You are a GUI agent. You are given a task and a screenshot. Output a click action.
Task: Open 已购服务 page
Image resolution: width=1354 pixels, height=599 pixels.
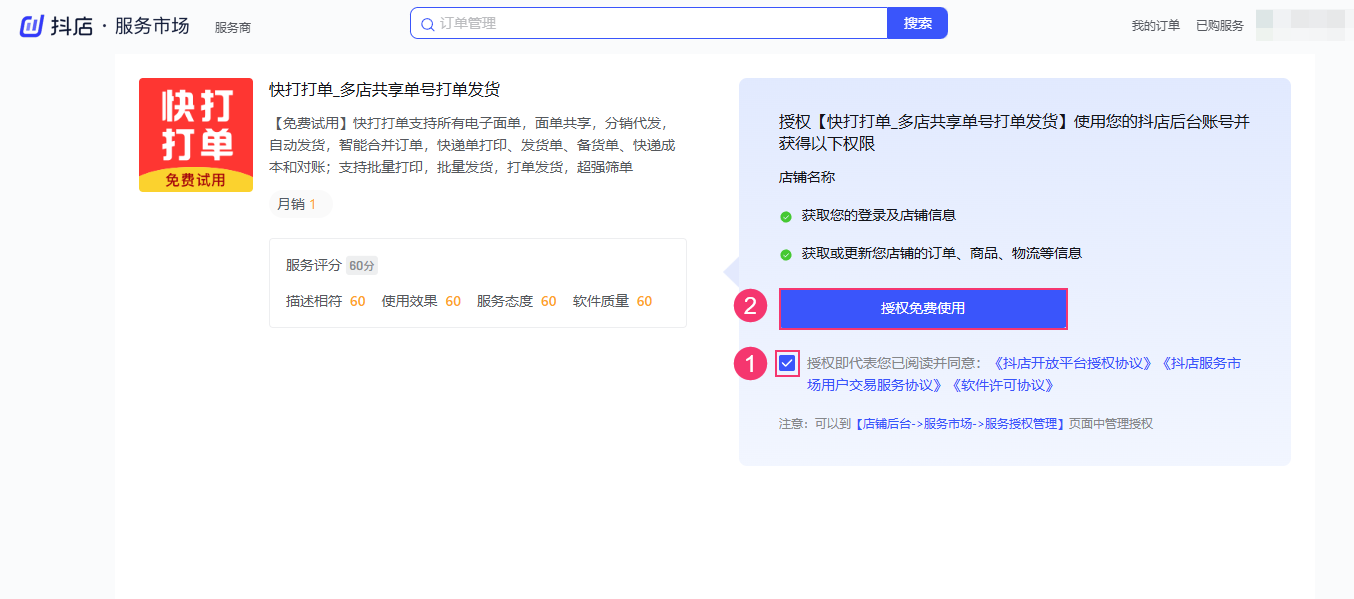pos(1220,26)
